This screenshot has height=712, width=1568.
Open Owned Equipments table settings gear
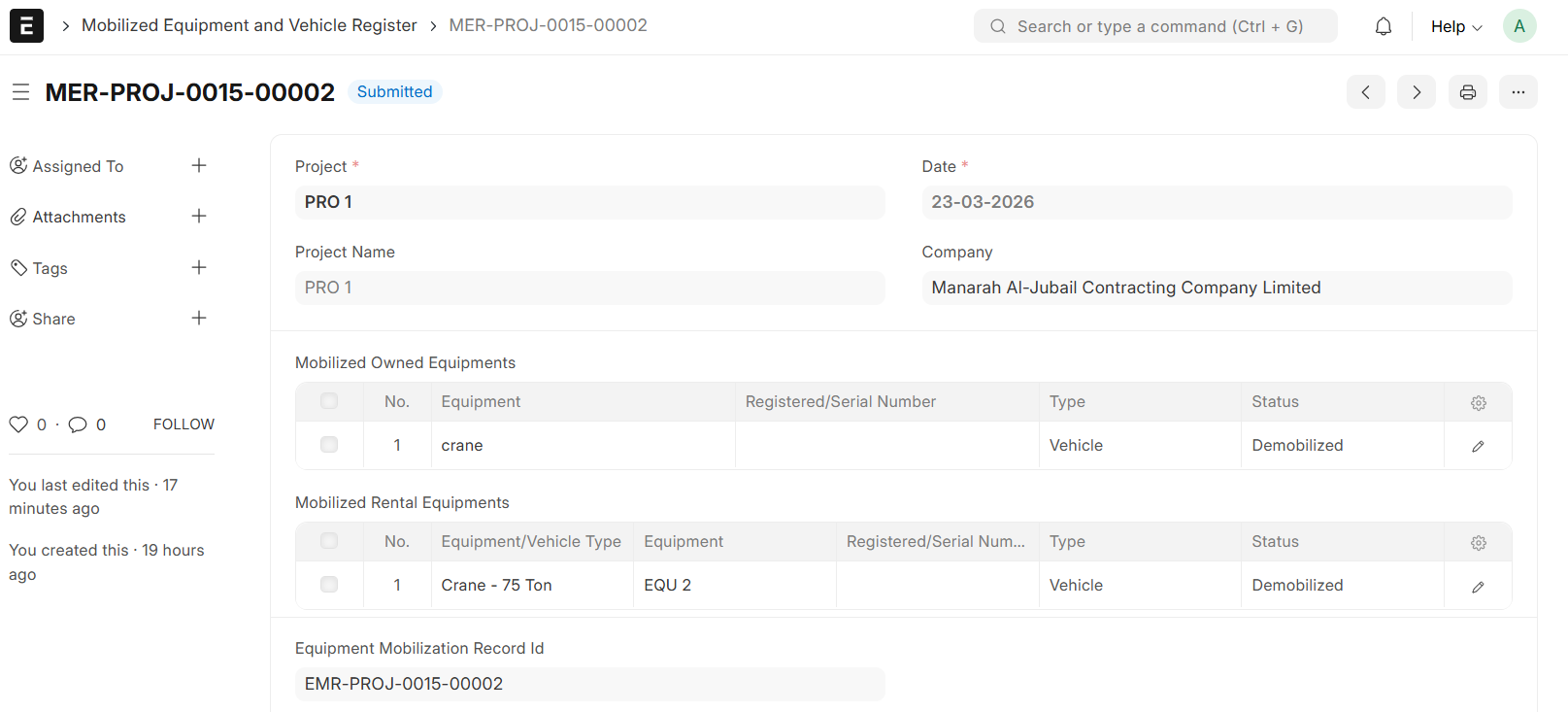point(1478,402)
